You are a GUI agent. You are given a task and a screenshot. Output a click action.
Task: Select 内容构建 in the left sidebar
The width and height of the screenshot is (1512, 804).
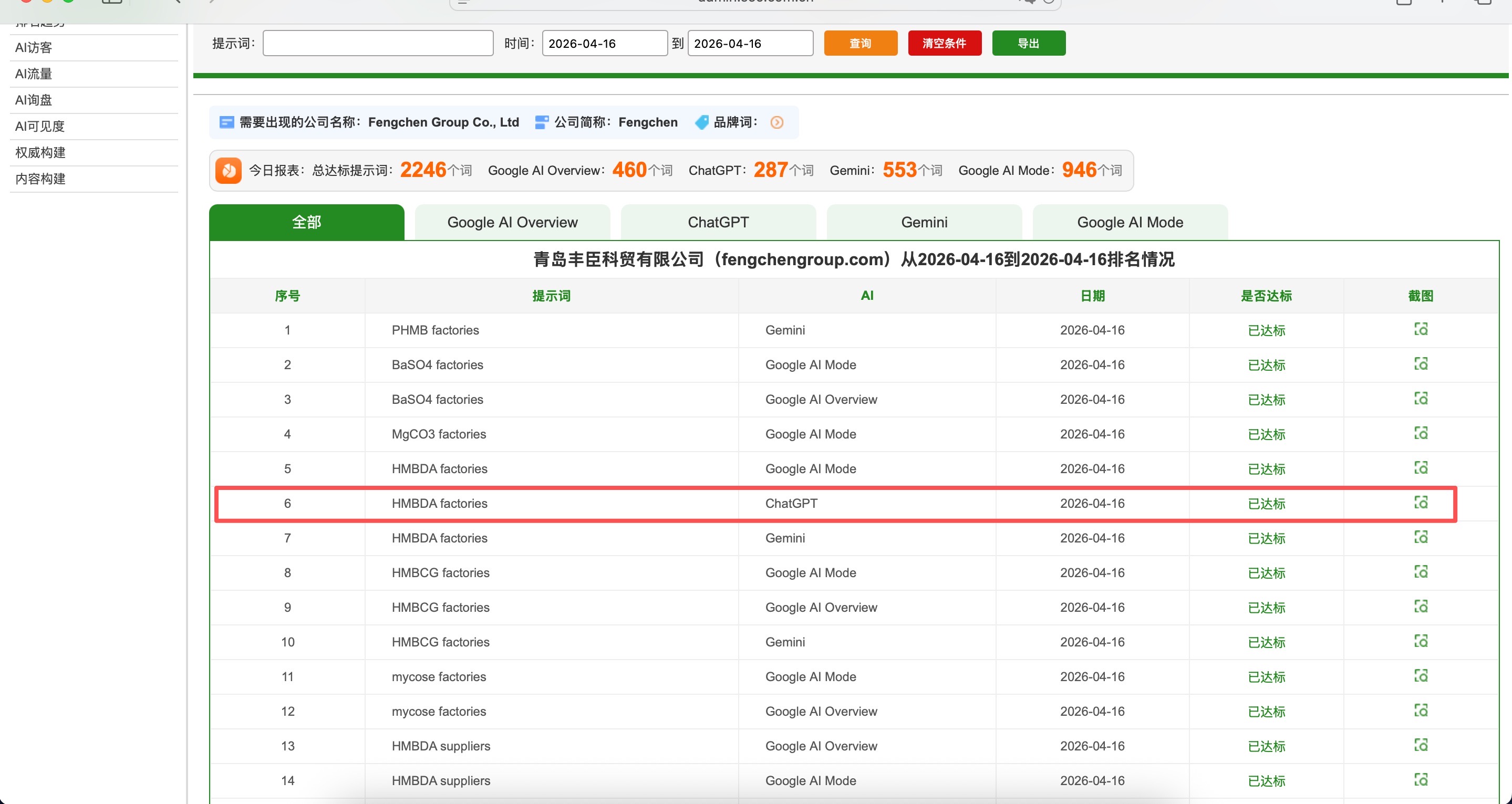[x=39, y=179]
